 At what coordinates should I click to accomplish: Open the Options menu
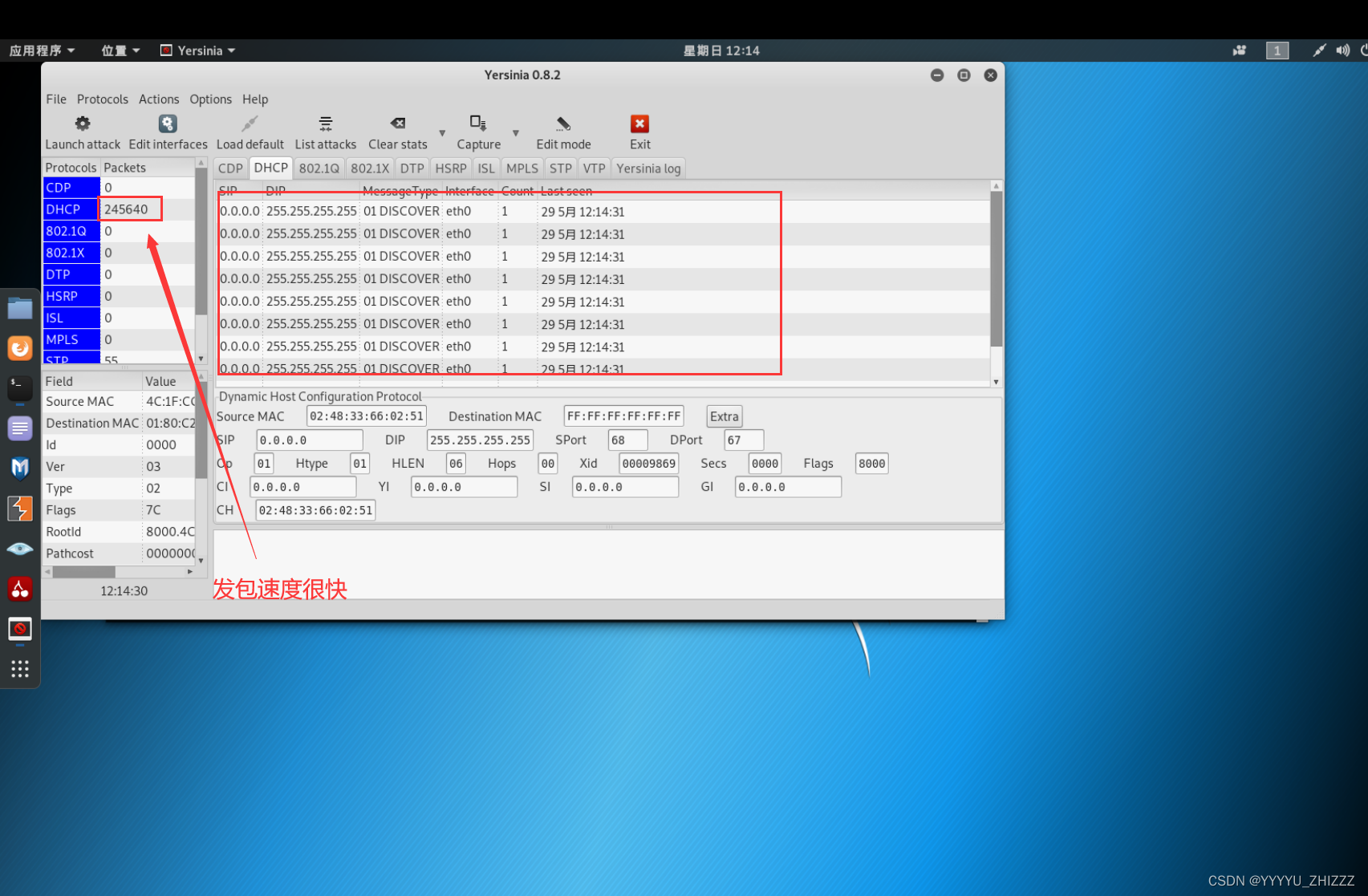[210, 99]
